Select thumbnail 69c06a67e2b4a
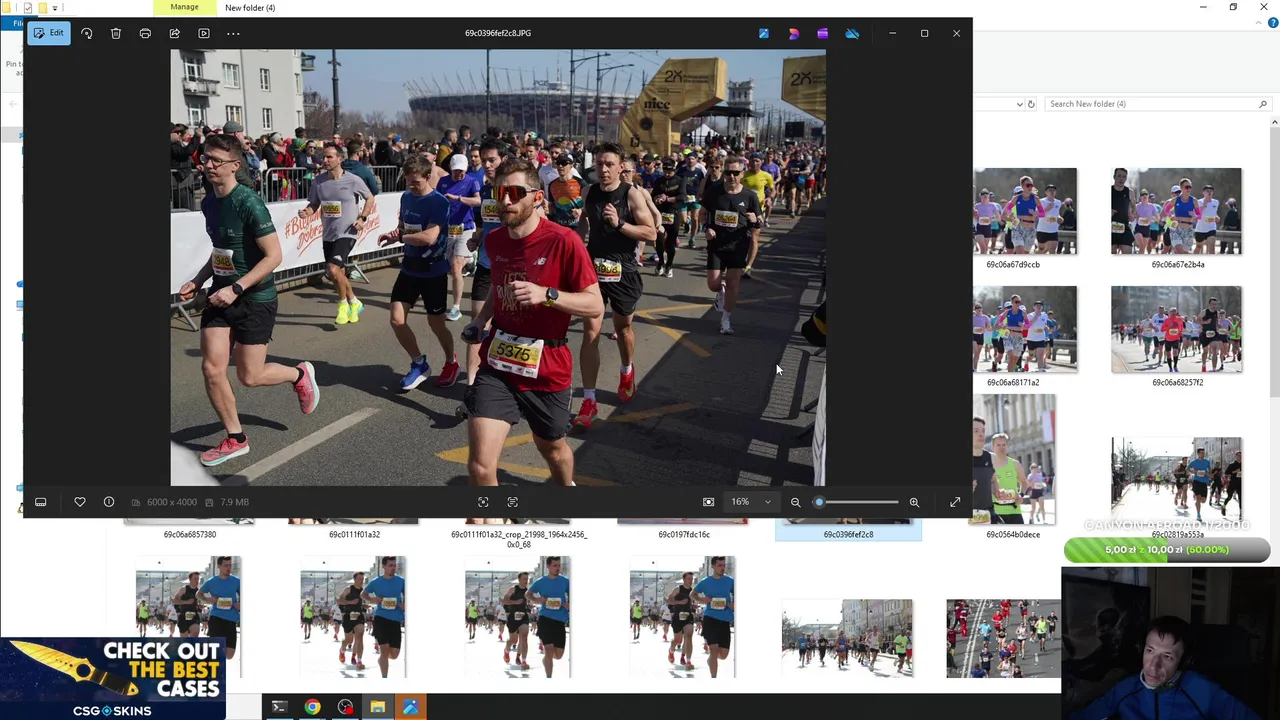 pos(1176,212)
